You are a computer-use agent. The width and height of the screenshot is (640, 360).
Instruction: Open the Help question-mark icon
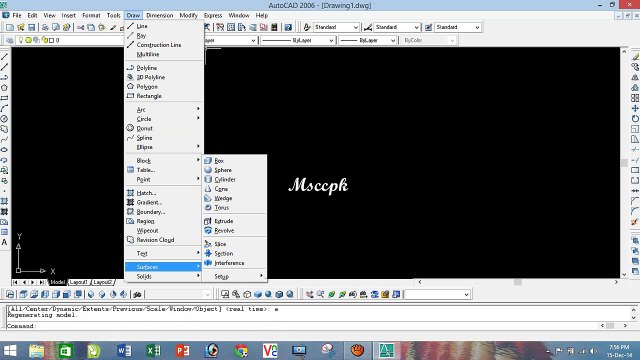point(288,27)
